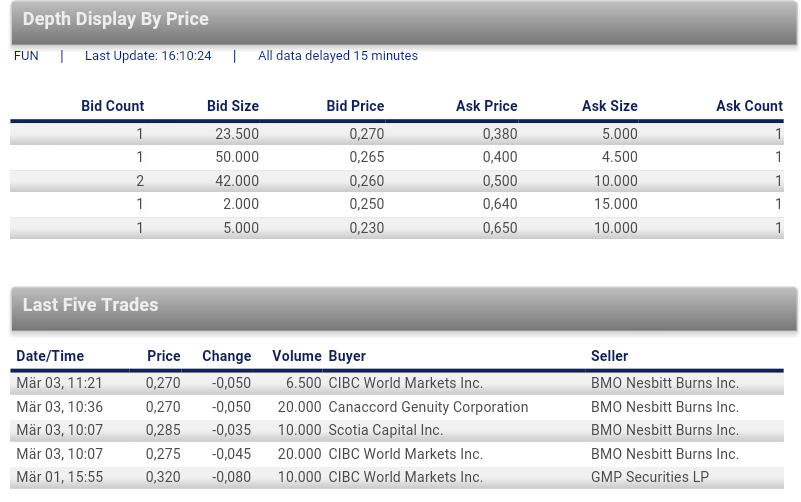The width and height of the screenshot is (801, 502).
Task: Select the 0,270 bid price cell
Action: click(x=367, y=134)
